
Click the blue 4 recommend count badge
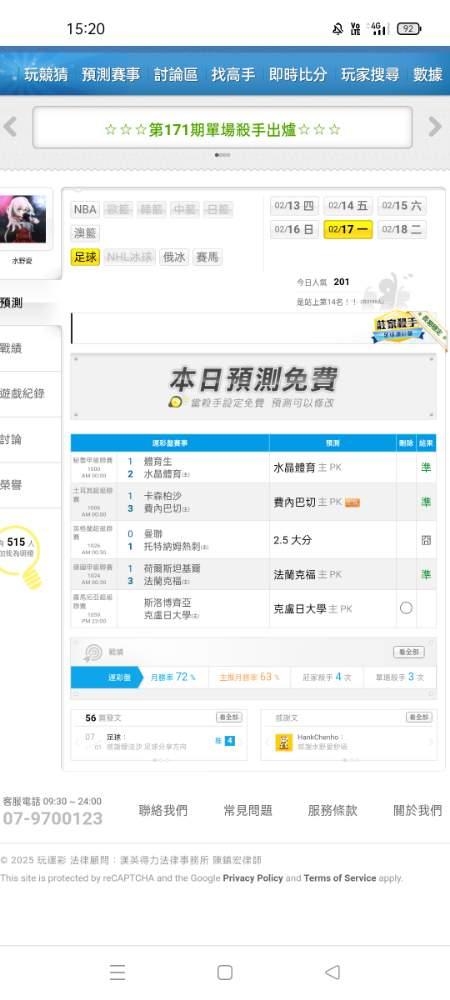[229, 741]
